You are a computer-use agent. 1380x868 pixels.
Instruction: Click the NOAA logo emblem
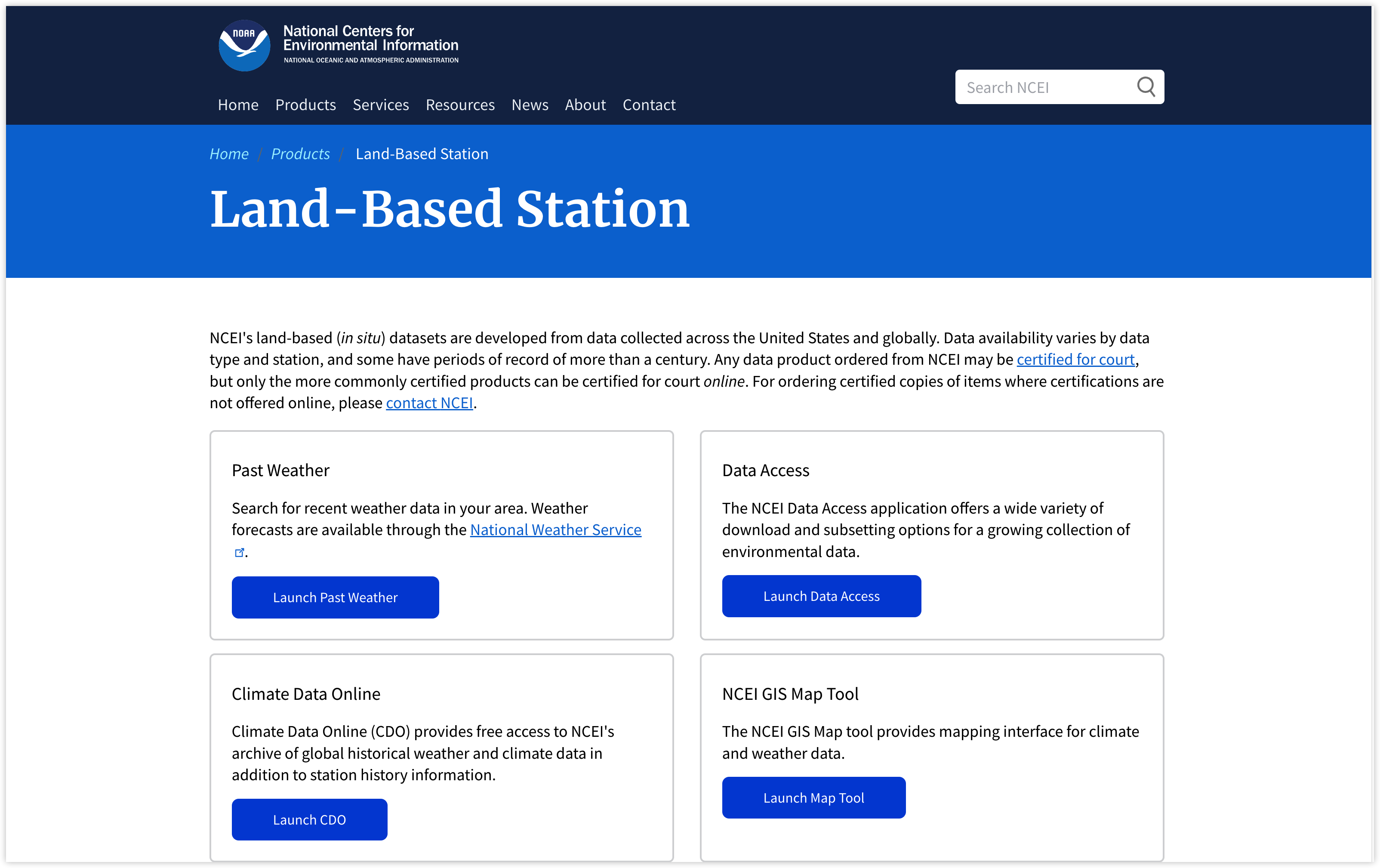(244, 45)
